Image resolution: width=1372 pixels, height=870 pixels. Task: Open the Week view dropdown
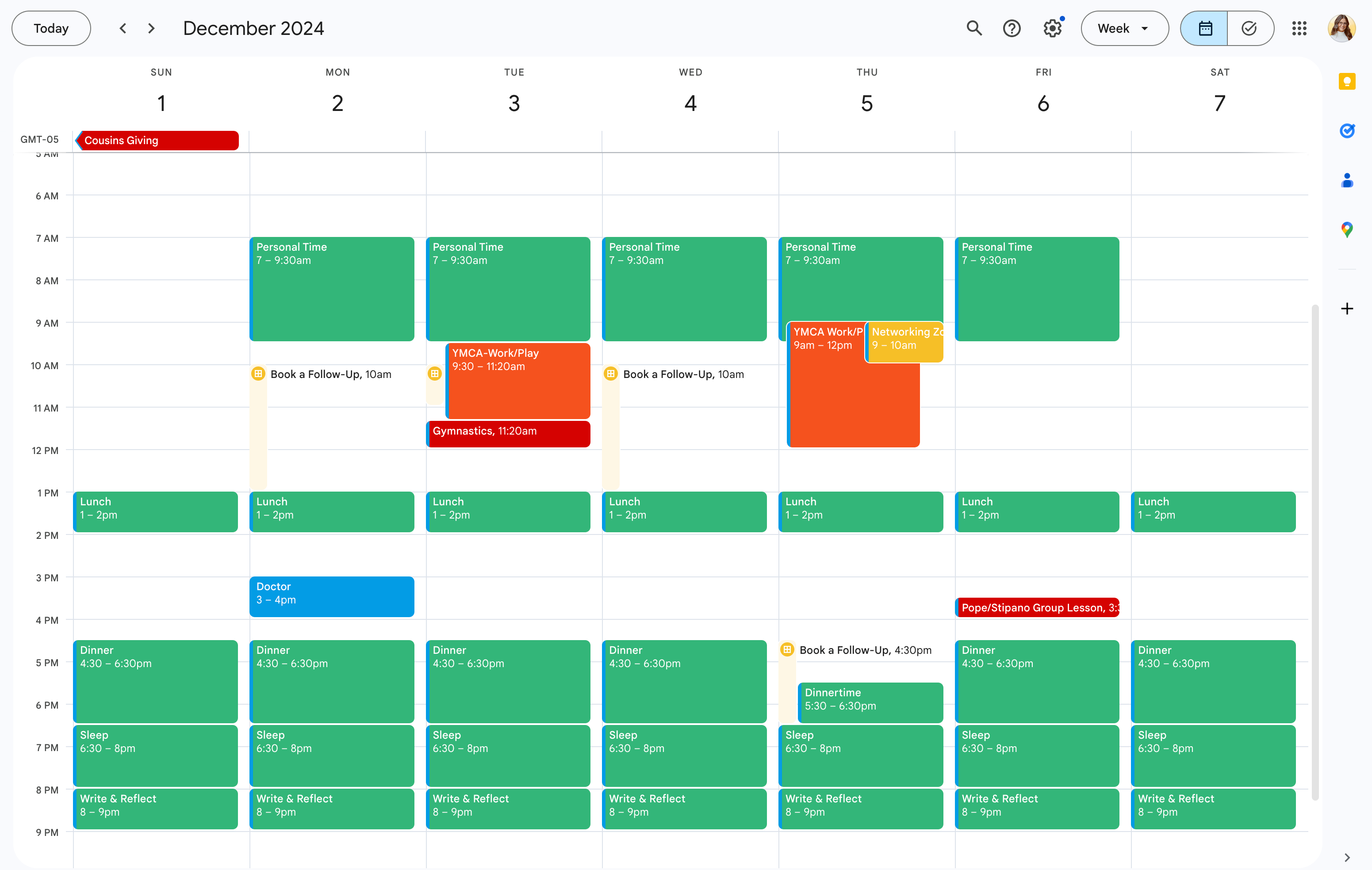1123,28
